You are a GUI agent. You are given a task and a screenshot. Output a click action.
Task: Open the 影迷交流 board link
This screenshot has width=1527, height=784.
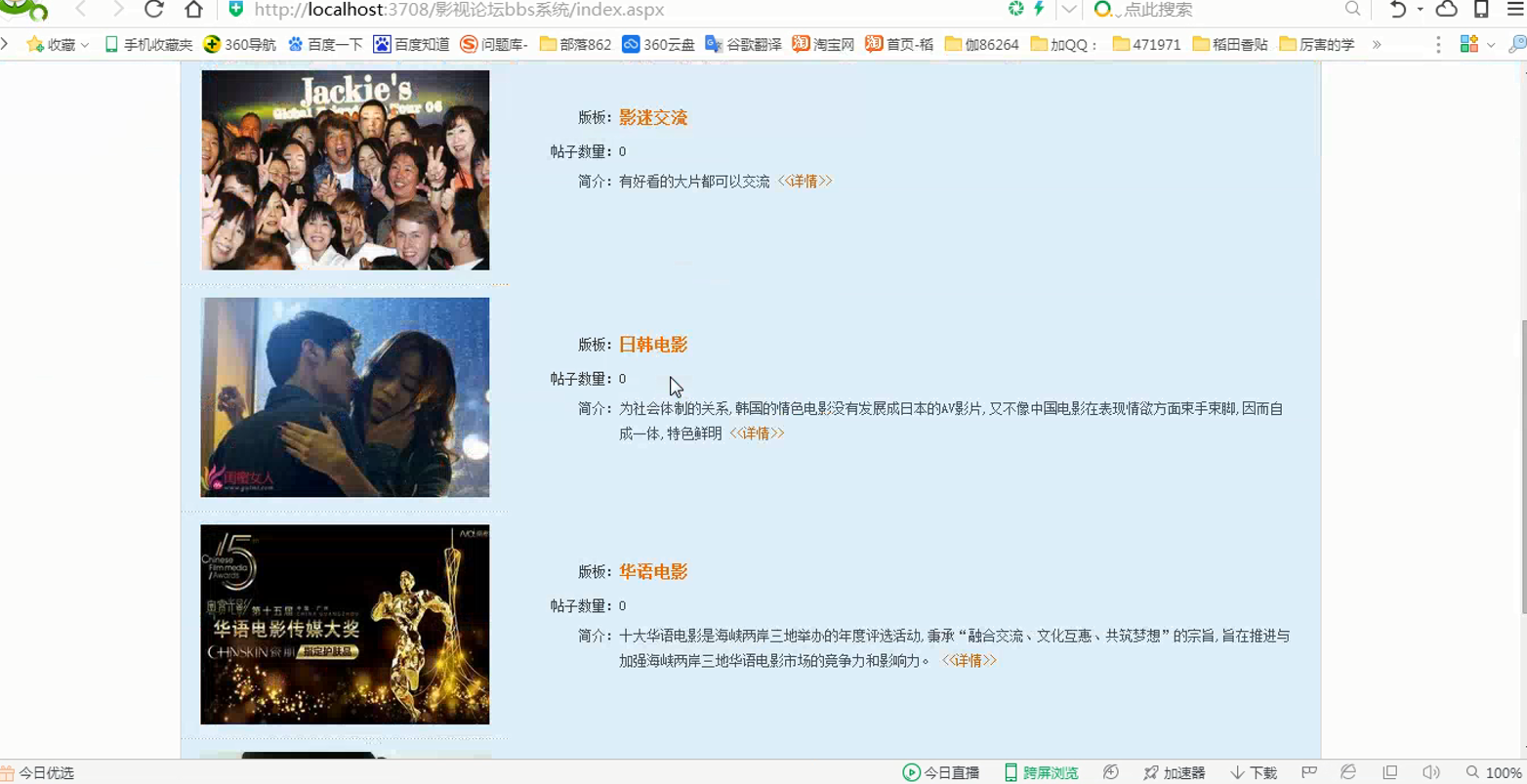tap(653, 117)
